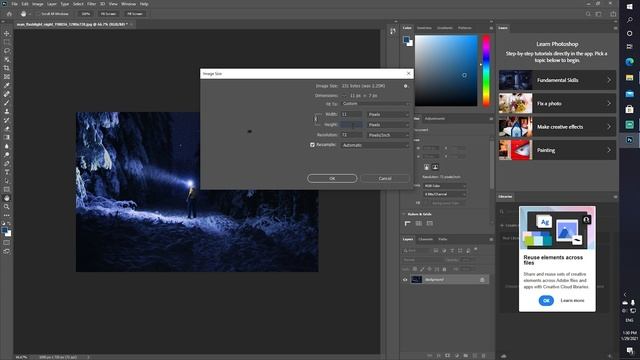This screenshot has height=360, width=640.
Task: Click the Width input field
Action: coord(351,114)
